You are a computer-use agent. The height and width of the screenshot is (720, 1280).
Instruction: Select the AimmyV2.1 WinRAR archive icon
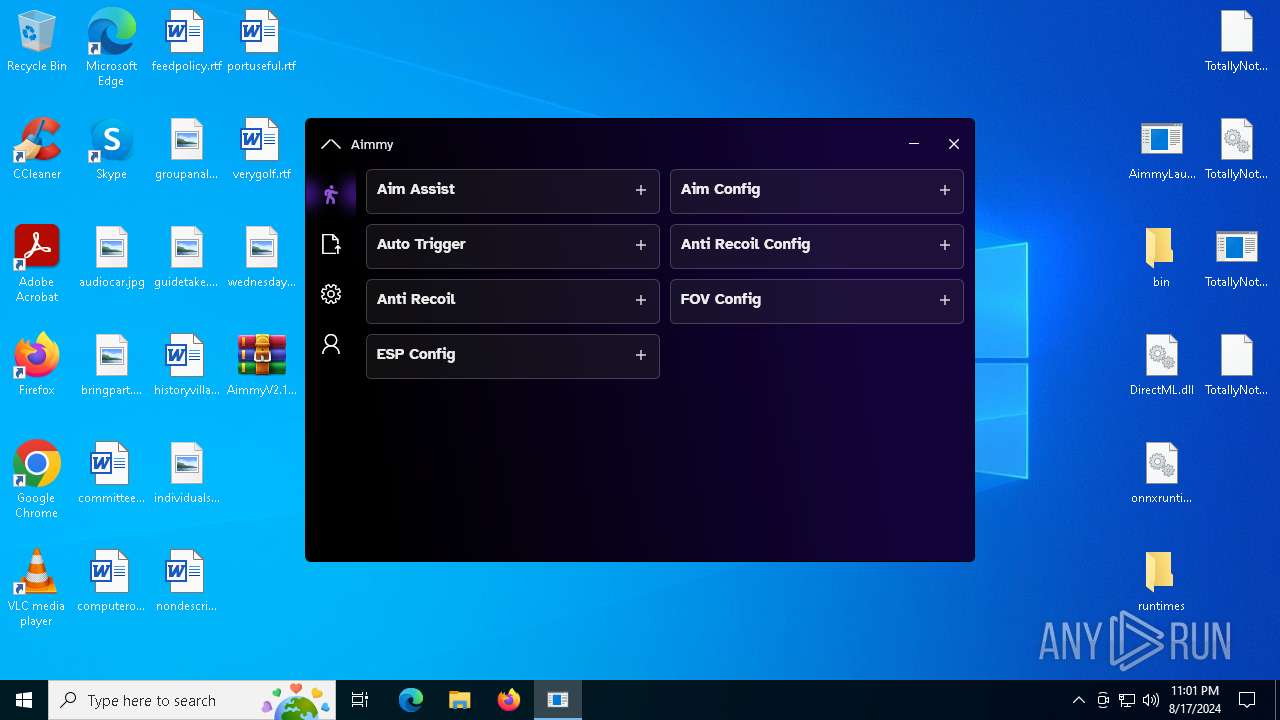pyautogui.click(x=261, y=366)
